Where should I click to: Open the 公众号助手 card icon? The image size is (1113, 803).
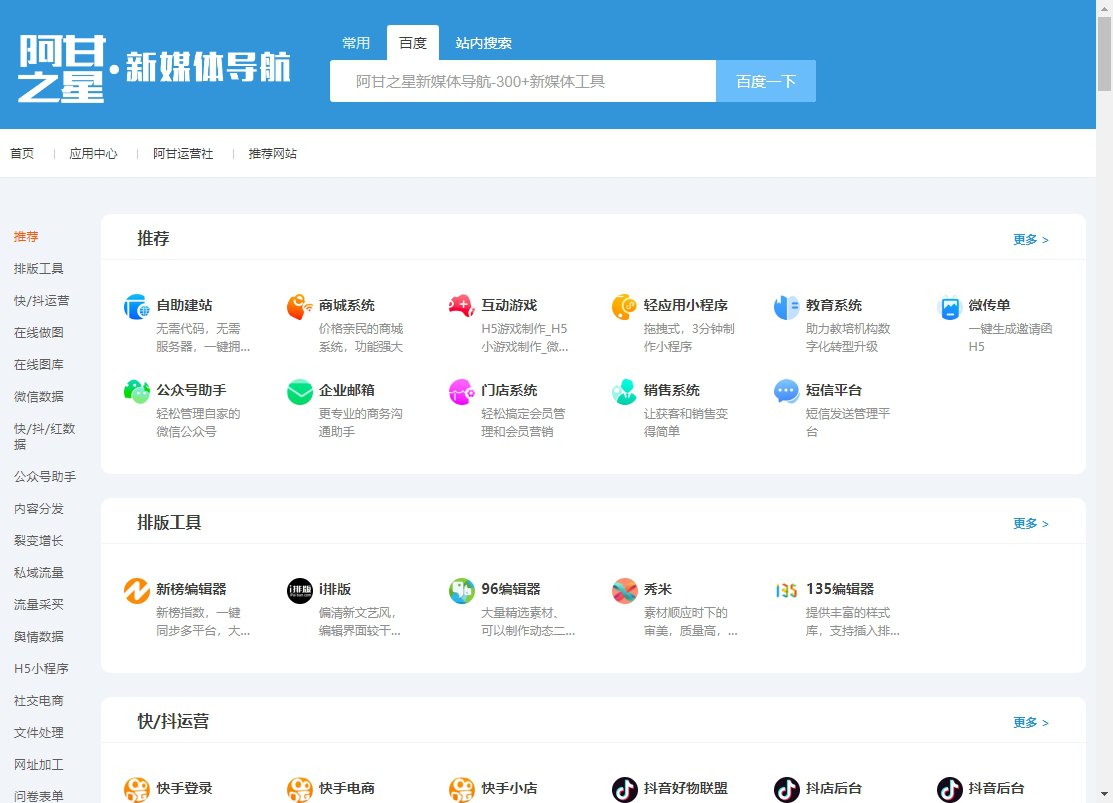coord(136,392)
